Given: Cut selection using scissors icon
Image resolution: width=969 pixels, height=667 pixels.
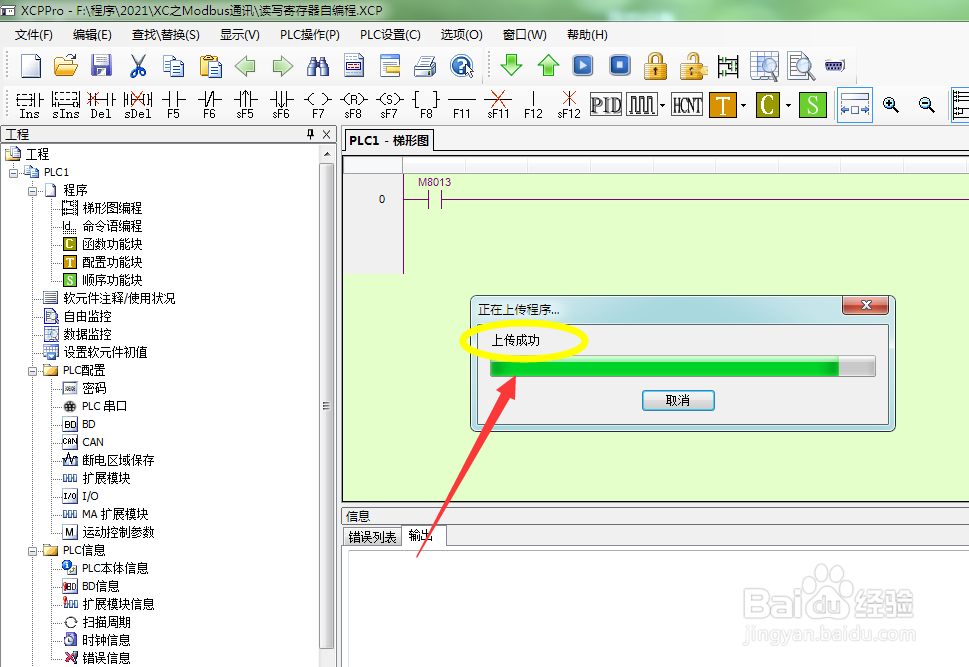Looking at the screenshot, I should 138,66.
